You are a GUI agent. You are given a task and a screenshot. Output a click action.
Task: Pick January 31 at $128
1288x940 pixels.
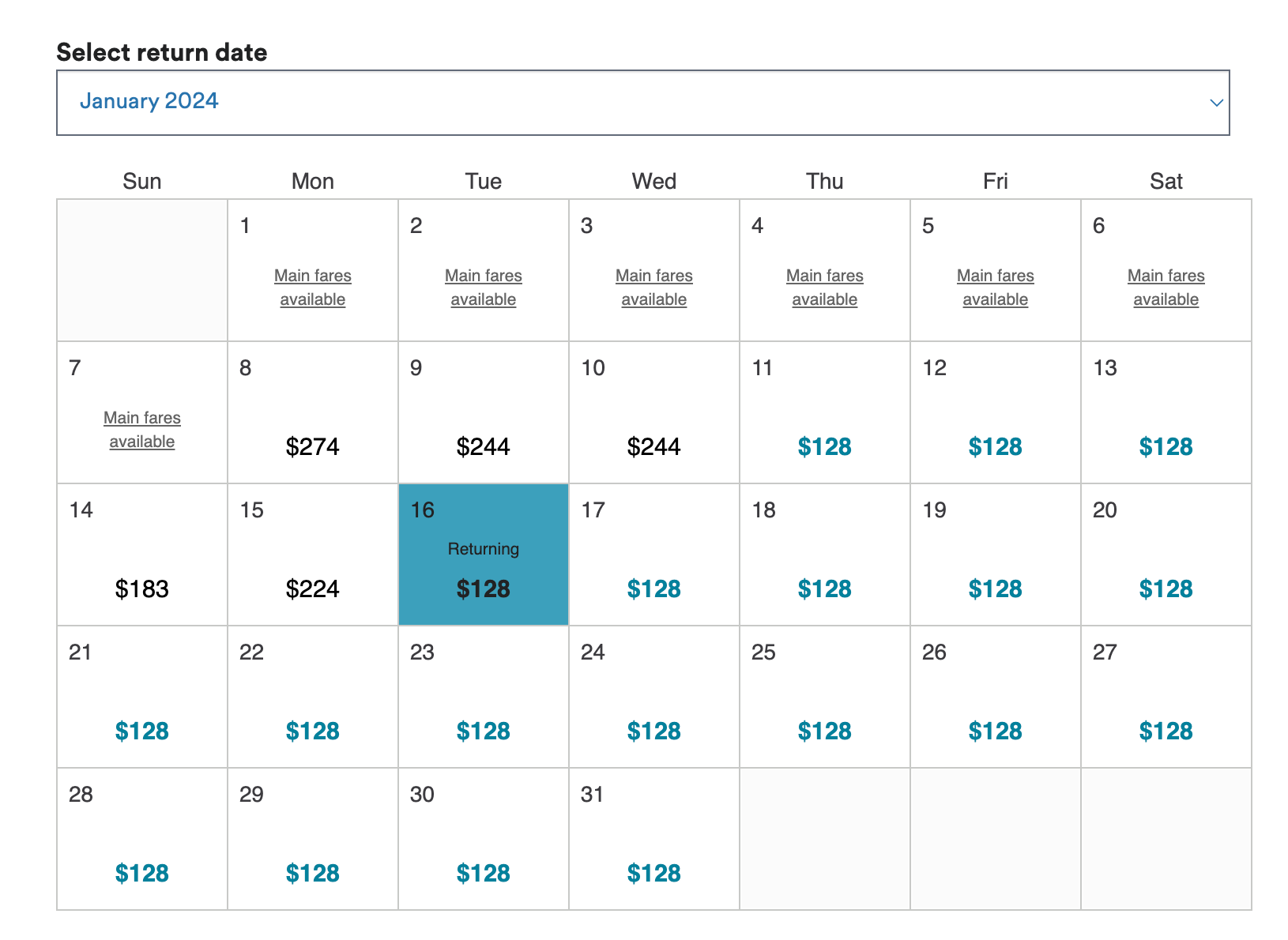[653, 873]
